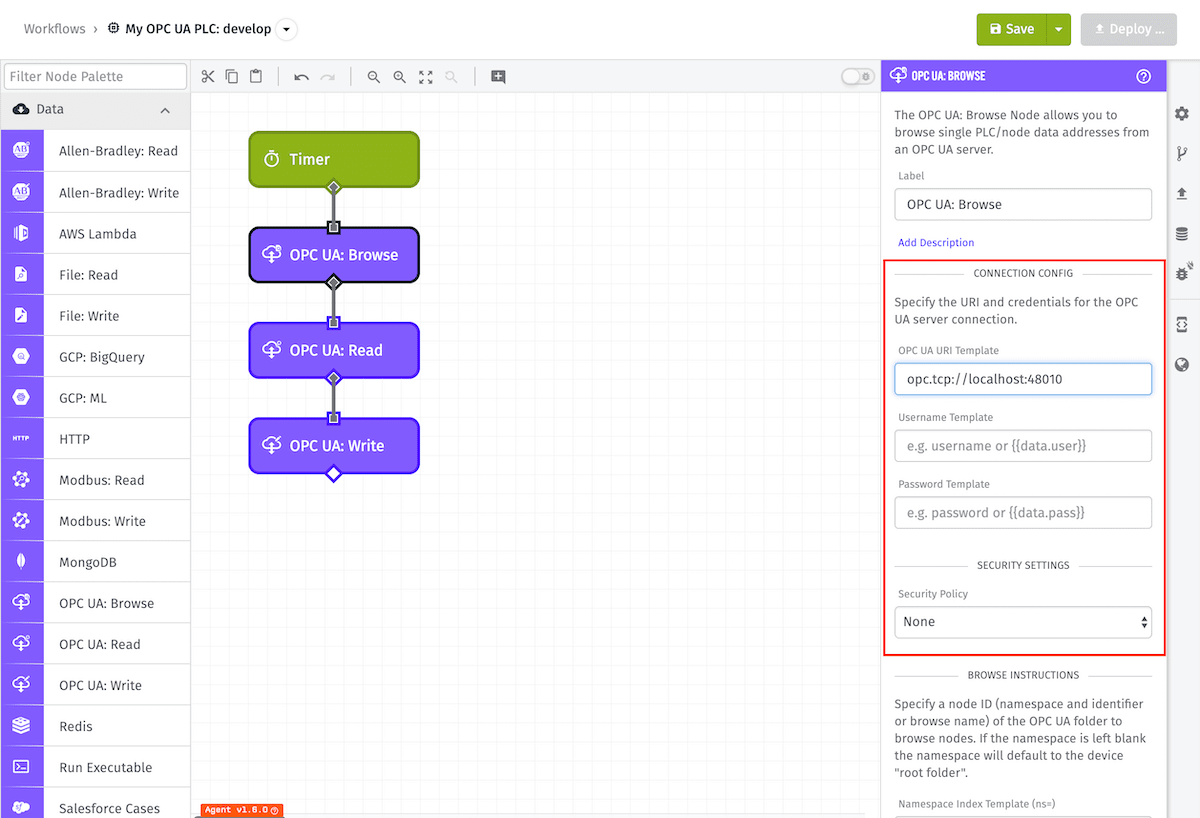The height and width of the screenshot is (818, 1200).
Task: Open the versions branch icon
Action: click(x=1182, y=154)
